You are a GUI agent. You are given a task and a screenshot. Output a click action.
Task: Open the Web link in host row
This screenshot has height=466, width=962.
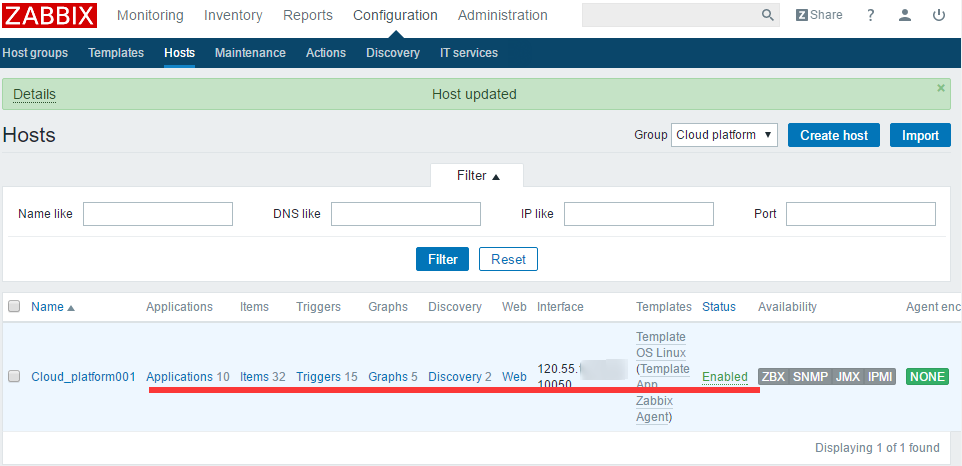(x=514, y=376)
